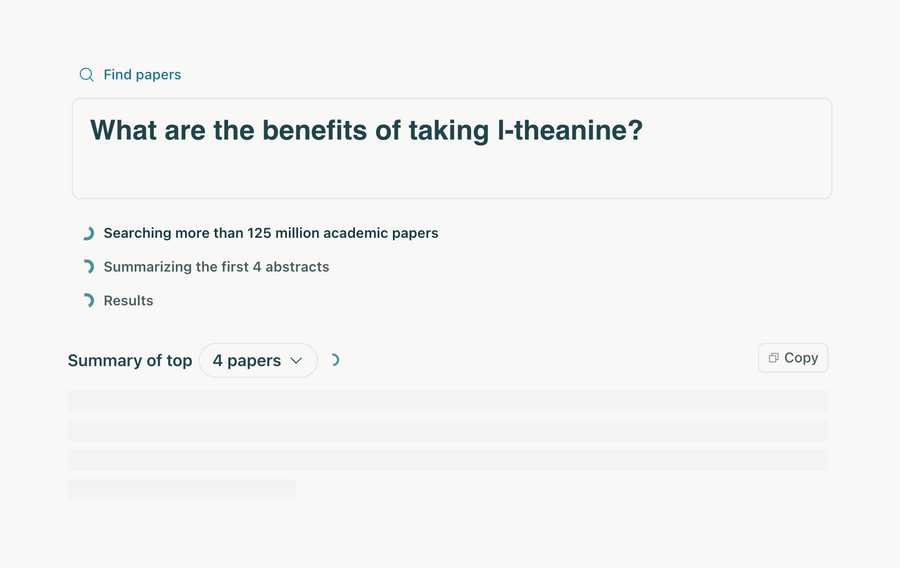This screenshot has height=568, width=900.
Task: Click the second loading placeholder bar
Action: click(x=447, y=430)
